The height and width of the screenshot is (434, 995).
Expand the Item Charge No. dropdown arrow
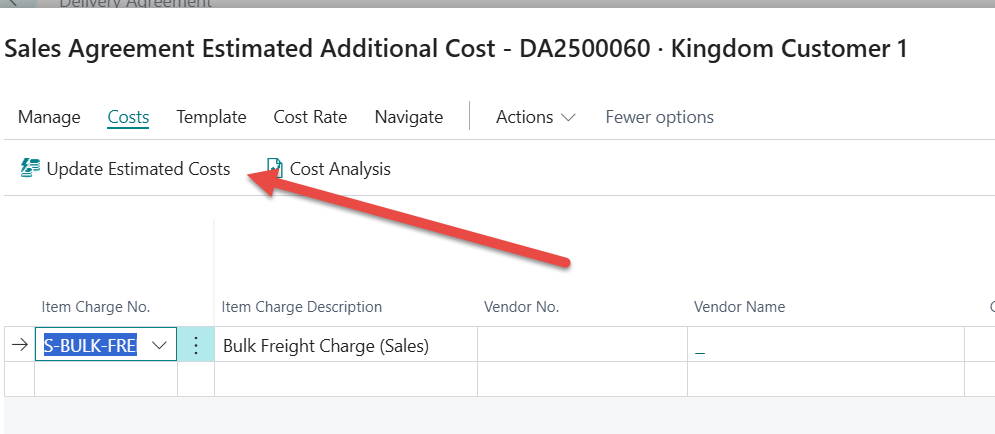click(x=158, y=345)
